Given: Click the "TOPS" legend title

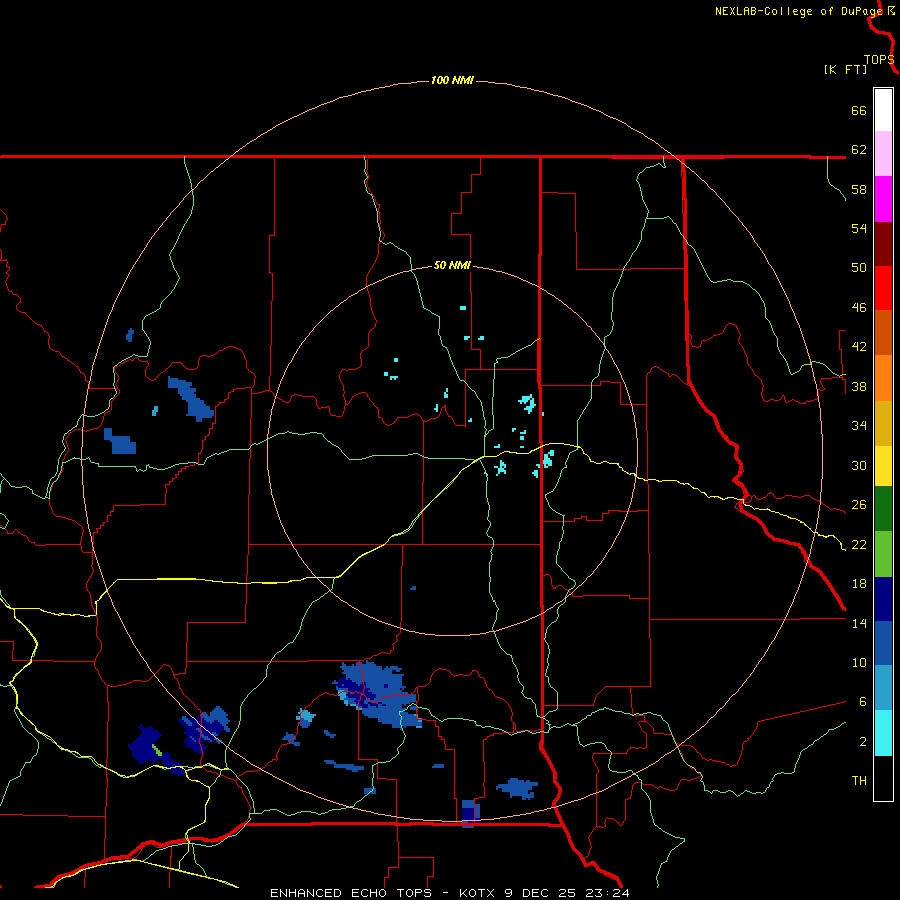Looking at the screenshot, I should tap(879, 60).
